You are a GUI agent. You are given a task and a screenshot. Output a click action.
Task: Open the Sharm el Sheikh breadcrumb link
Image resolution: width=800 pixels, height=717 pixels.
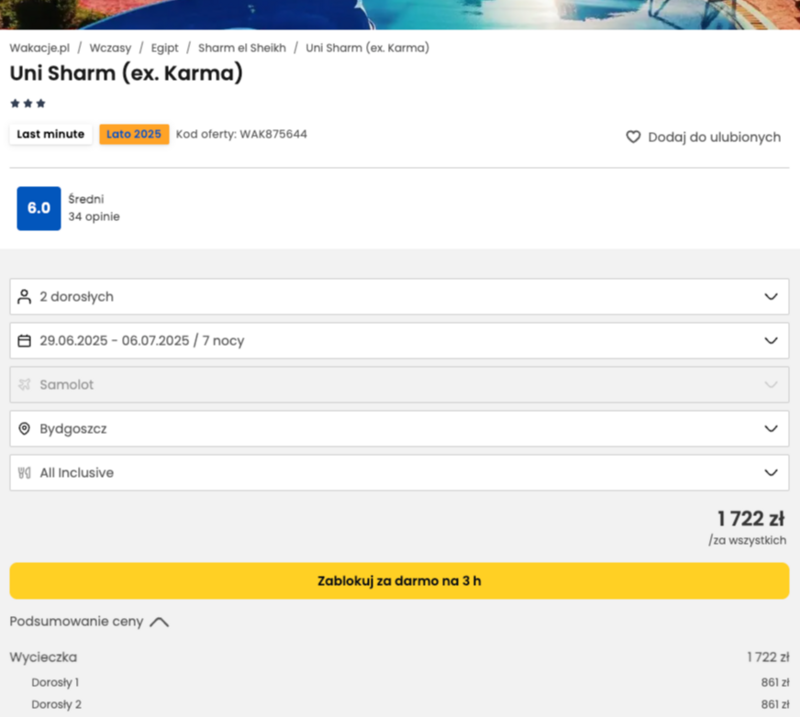pos(242,48)
